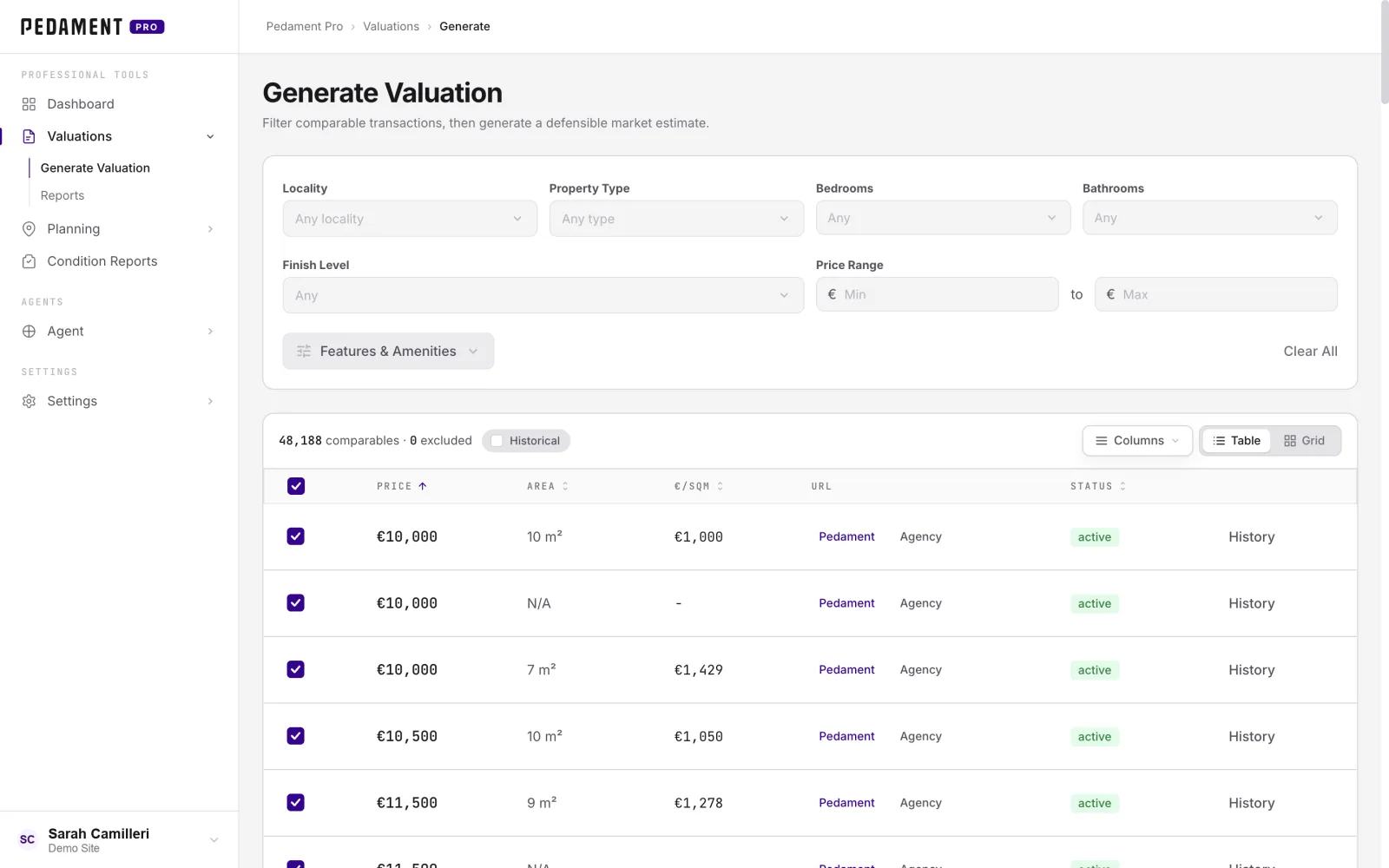This screenshot has width=1389, height=868.
Task: Sort by Price column arrow
Action: (423, 486)
